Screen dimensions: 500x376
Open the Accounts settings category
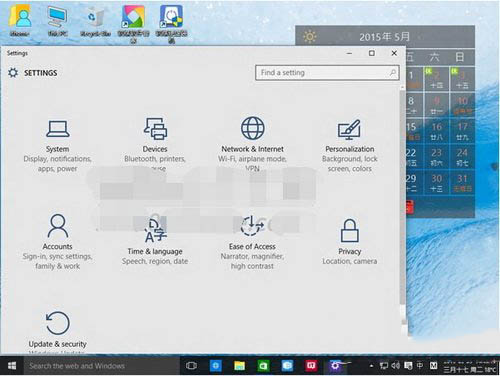pyautogui.click(x=57, y=242)
